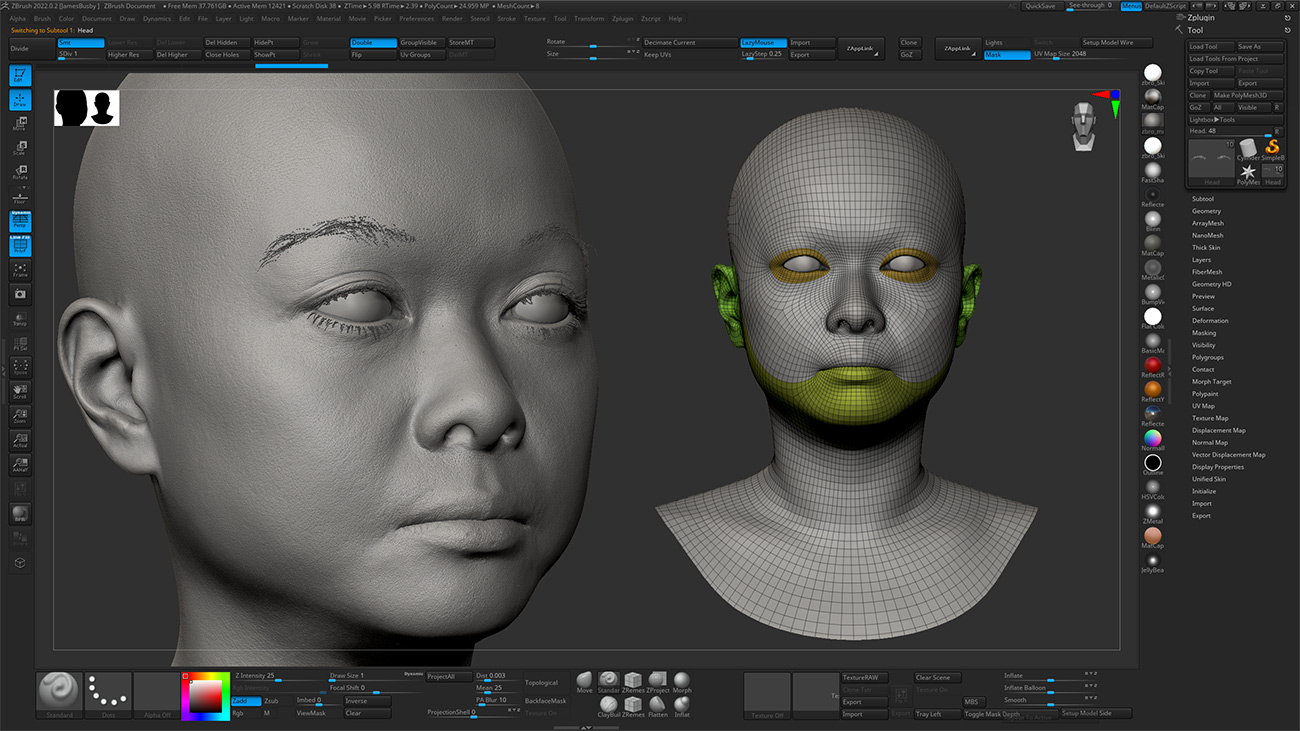The height and width of the screenshot is (731, 1300).
Task: Click Make PolyMesh3D button
Action: tap(1245, 94)
